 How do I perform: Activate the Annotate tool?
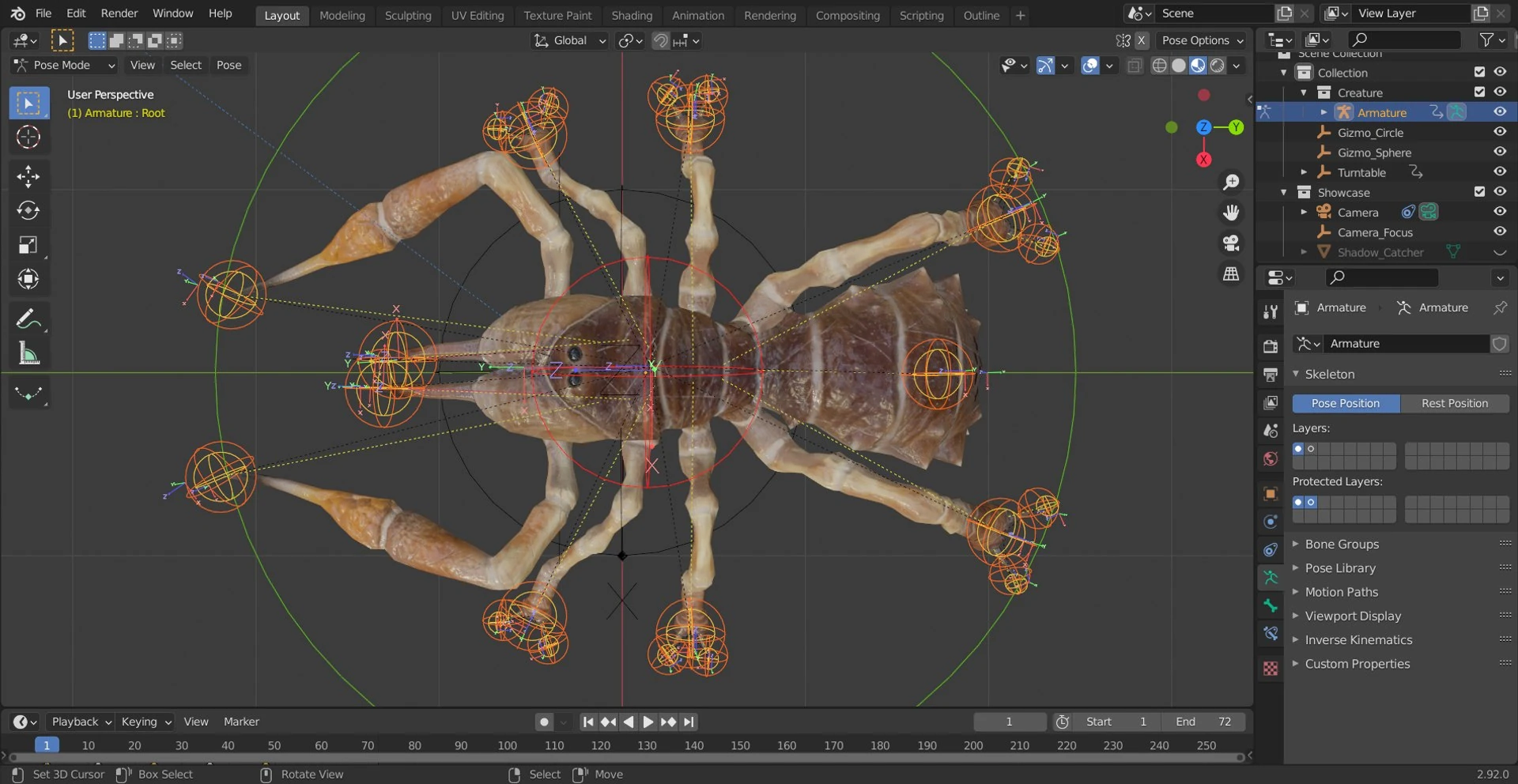point(28,318)
